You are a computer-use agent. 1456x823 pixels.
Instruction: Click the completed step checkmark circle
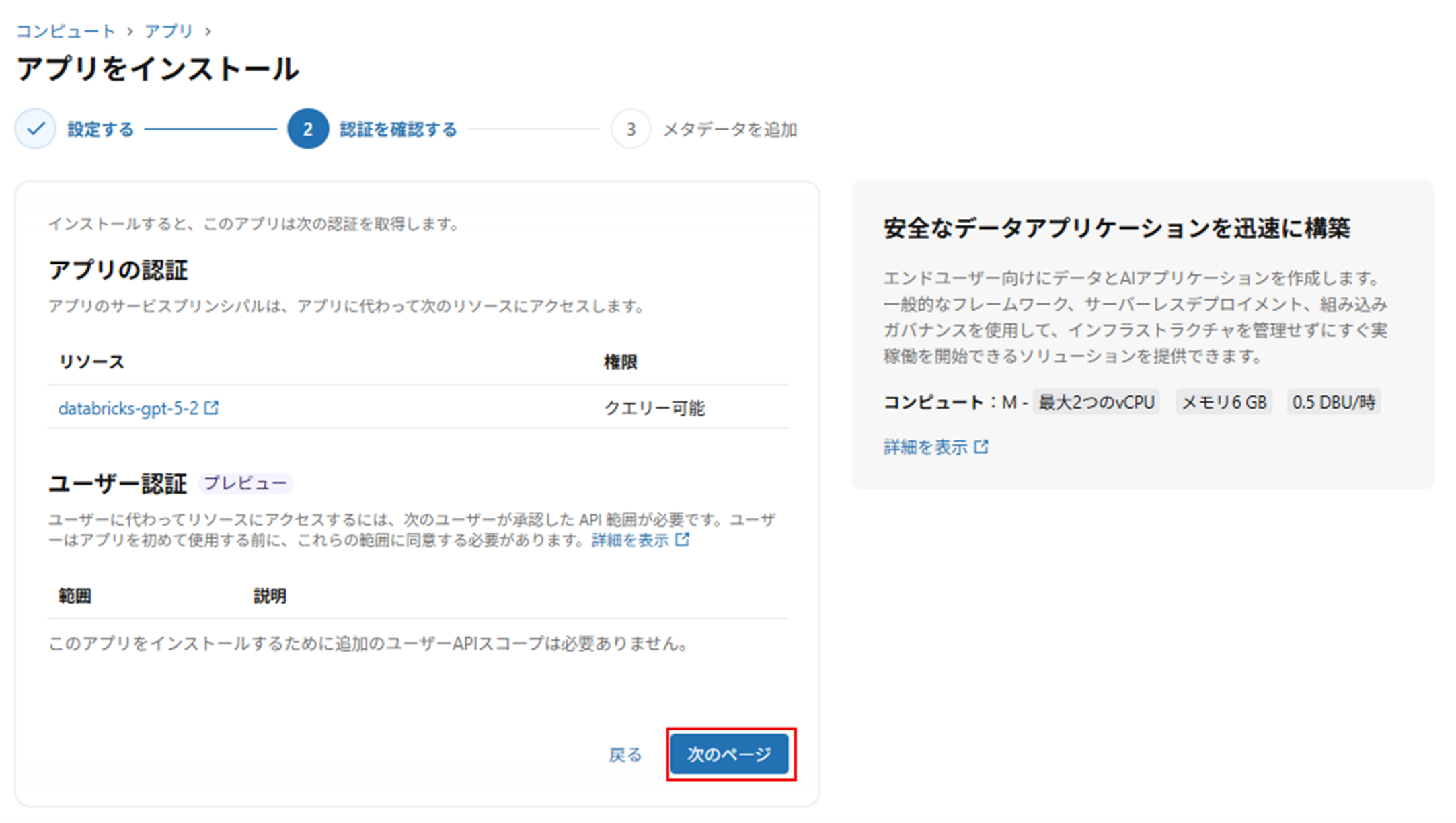36,129
